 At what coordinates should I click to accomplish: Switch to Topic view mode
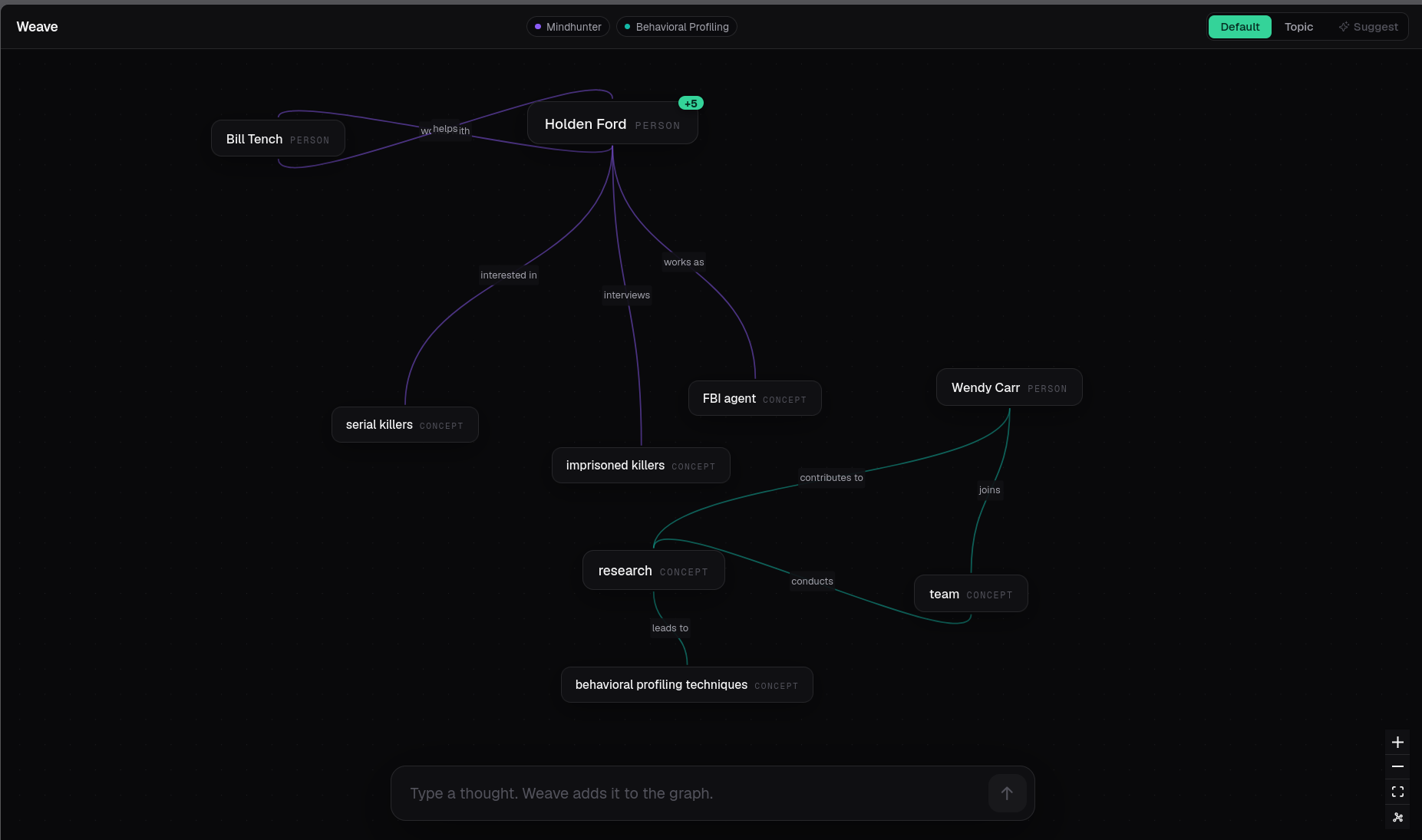click(x=1298, y=27)
